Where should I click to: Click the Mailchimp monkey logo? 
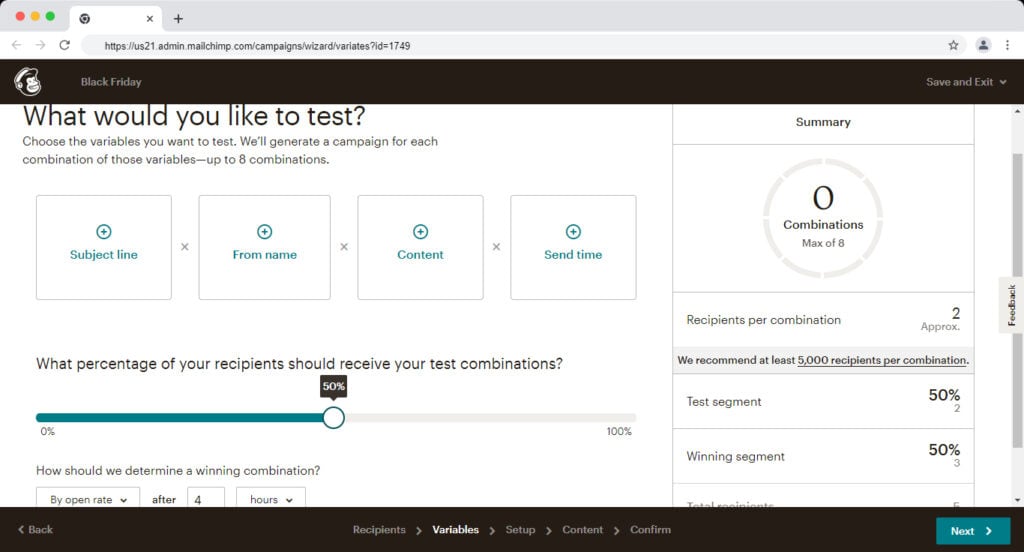[27, 82]
